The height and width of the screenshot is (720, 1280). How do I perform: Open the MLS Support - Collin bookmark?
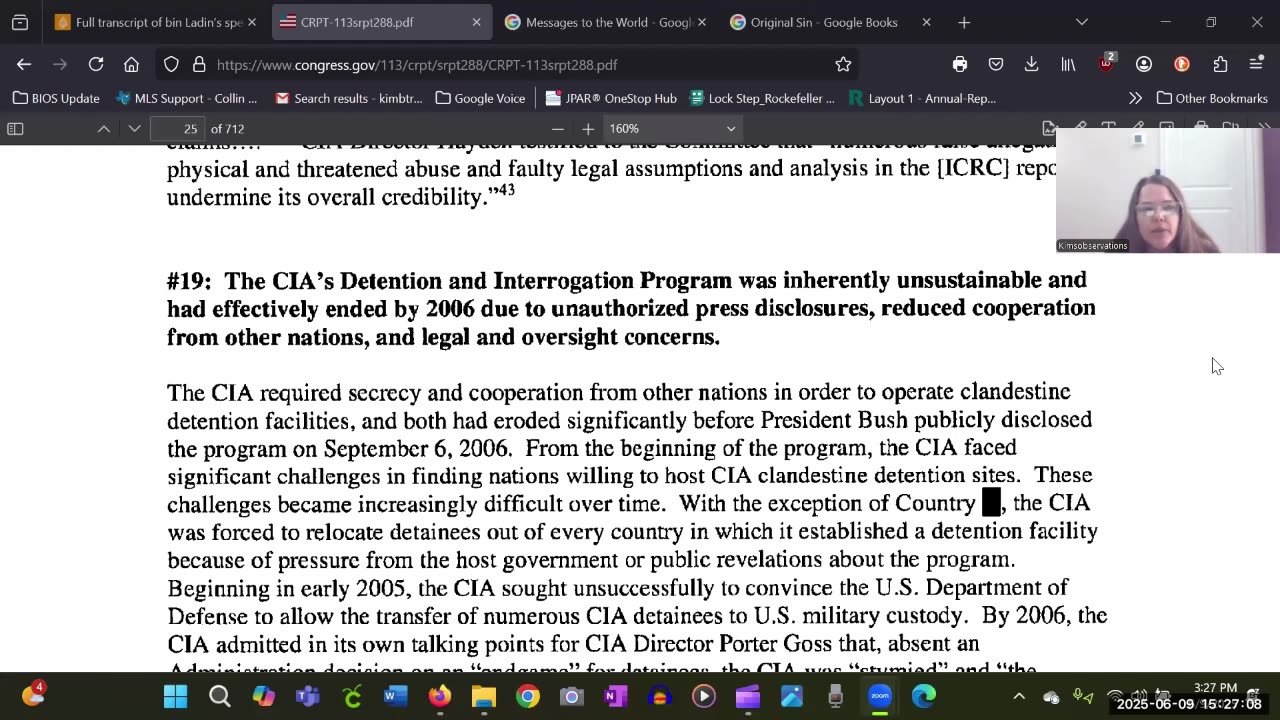click(x=187, y=98)
